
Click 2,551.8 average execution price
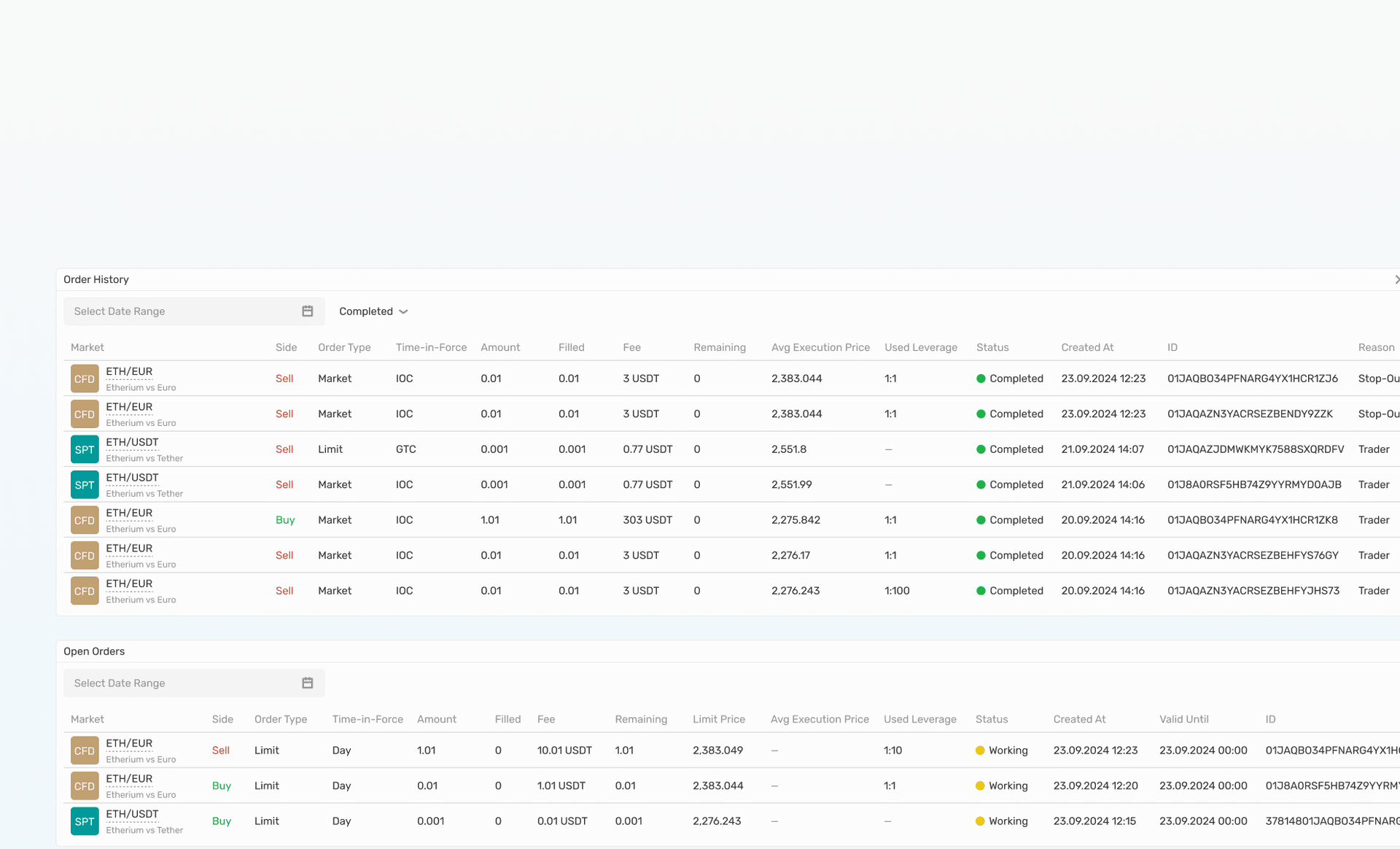[789, 449]
